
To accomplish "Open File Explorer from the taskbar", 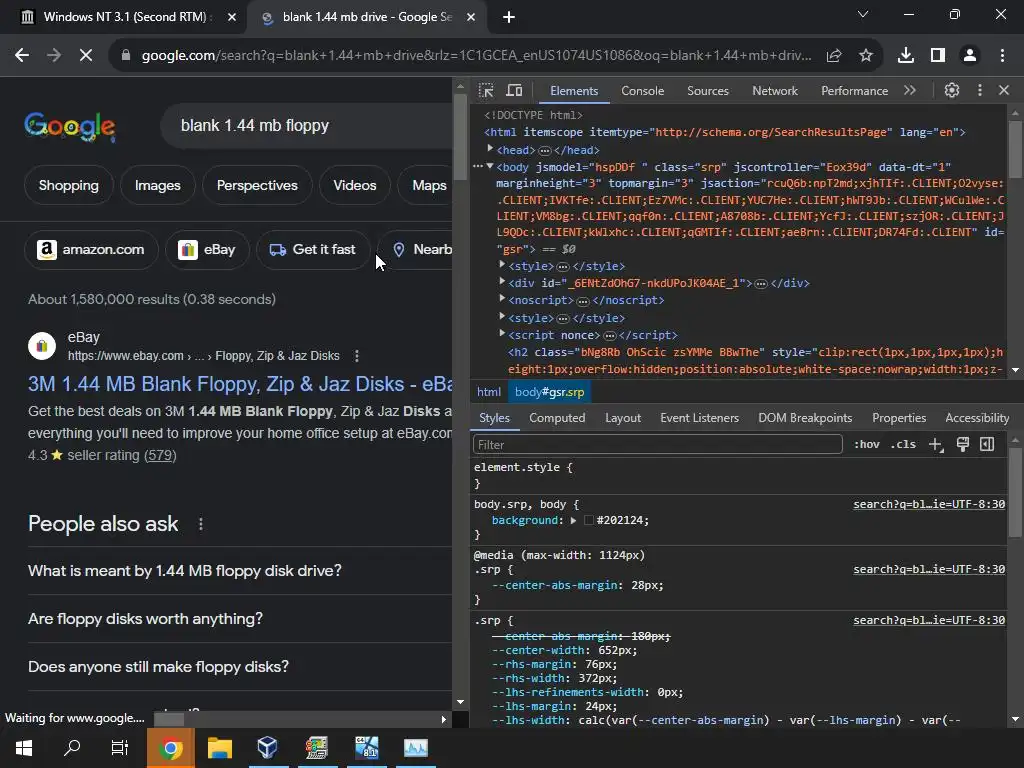I will pos(219,748).
